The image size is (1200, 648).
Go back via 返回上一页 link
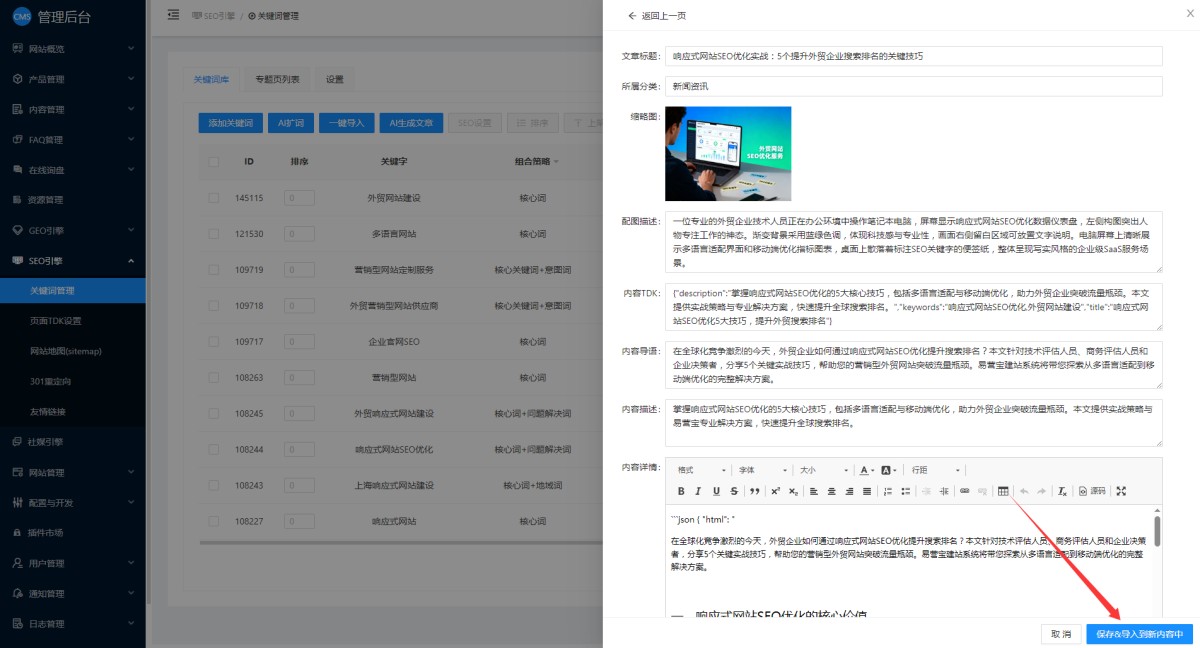point(656,16)
